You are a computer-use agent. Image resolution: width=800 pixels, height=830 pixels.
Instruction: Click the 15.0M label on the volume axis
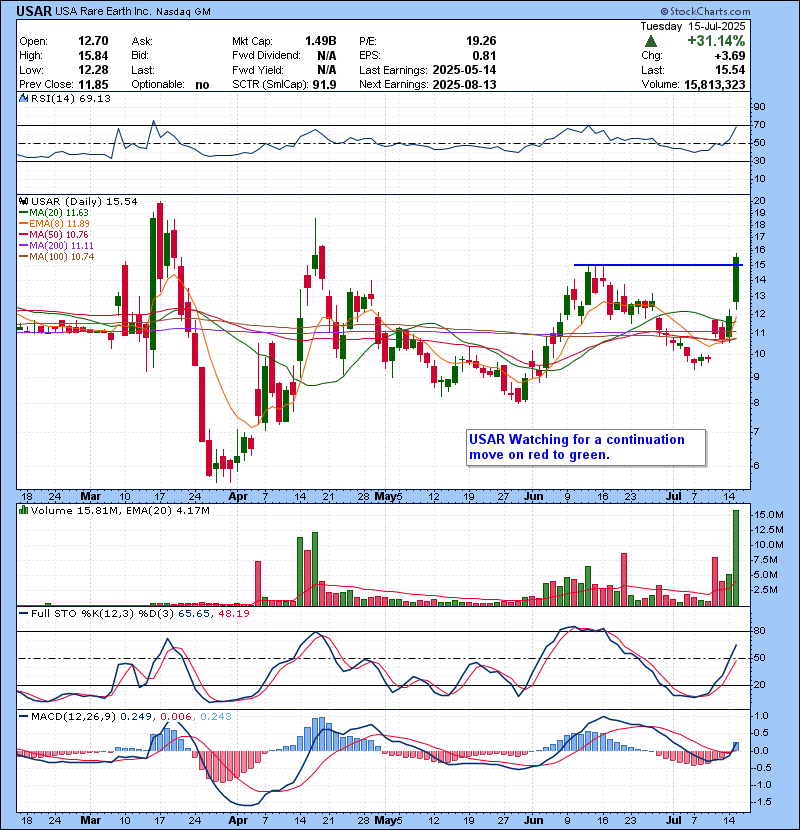[x=768, y=515]
